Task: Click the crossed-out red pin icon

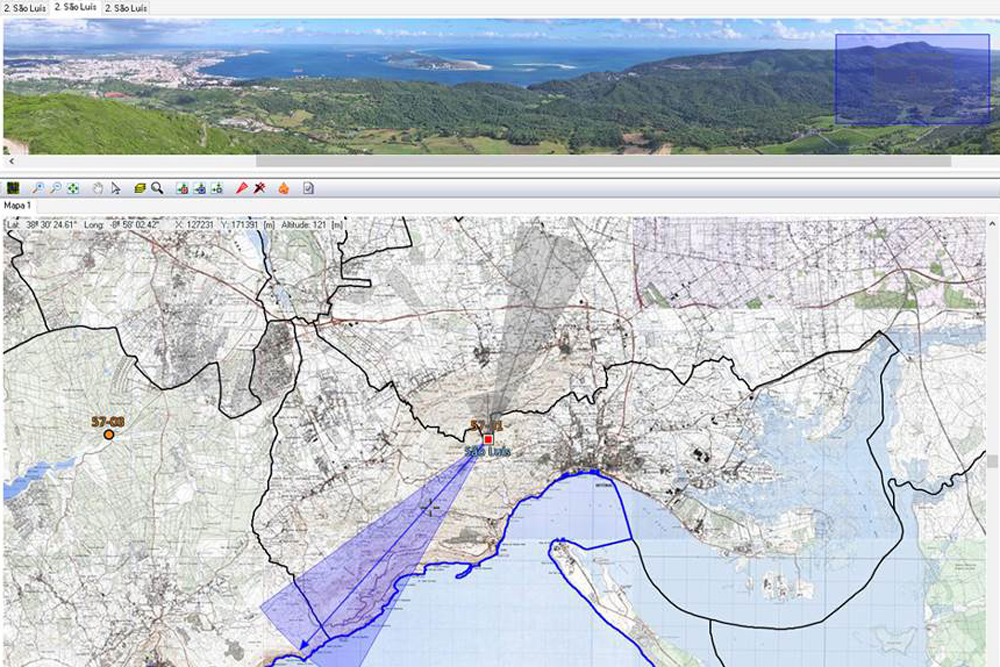Action: (x=259, y=188)
